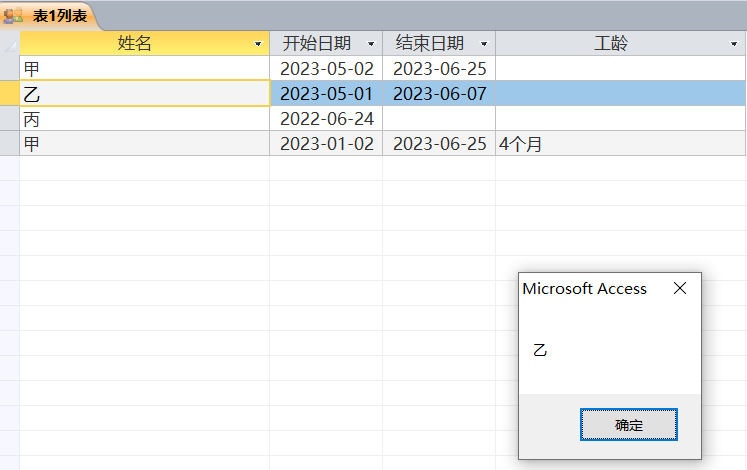This screenshot has width=747, height=470.
Task: Click the select-all corner of the datasheet
Action: tap(10, 43)
